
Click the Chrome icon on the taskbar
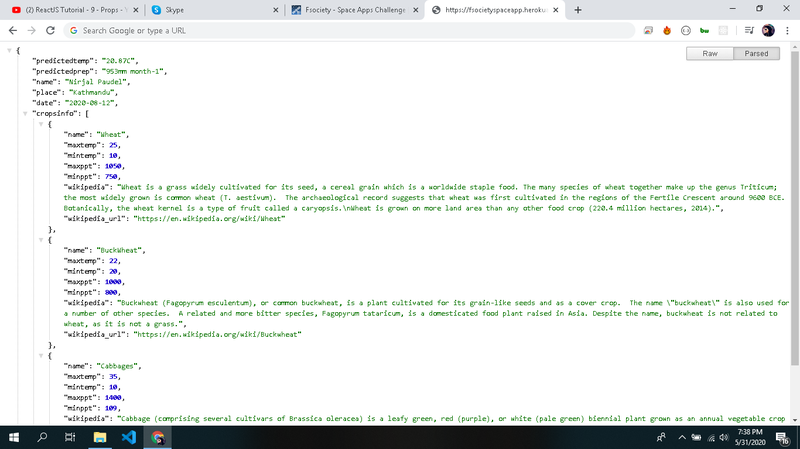point(158,437)
